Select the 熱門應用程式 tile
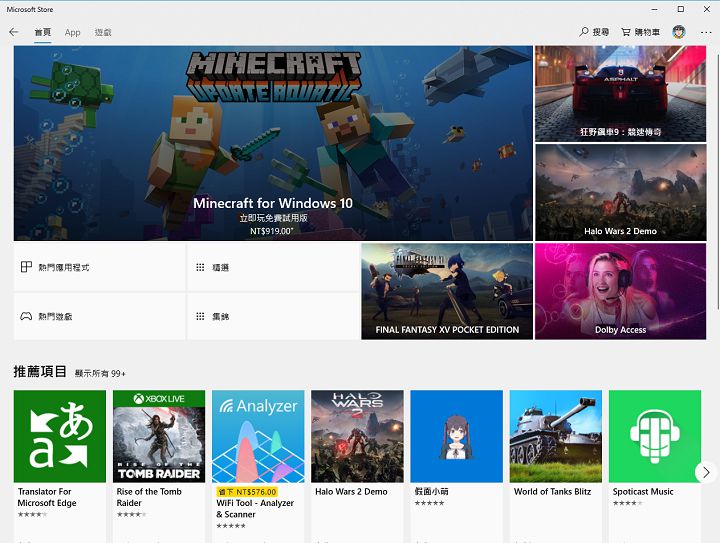Screen dimensions: 720x543 point(100,267)
